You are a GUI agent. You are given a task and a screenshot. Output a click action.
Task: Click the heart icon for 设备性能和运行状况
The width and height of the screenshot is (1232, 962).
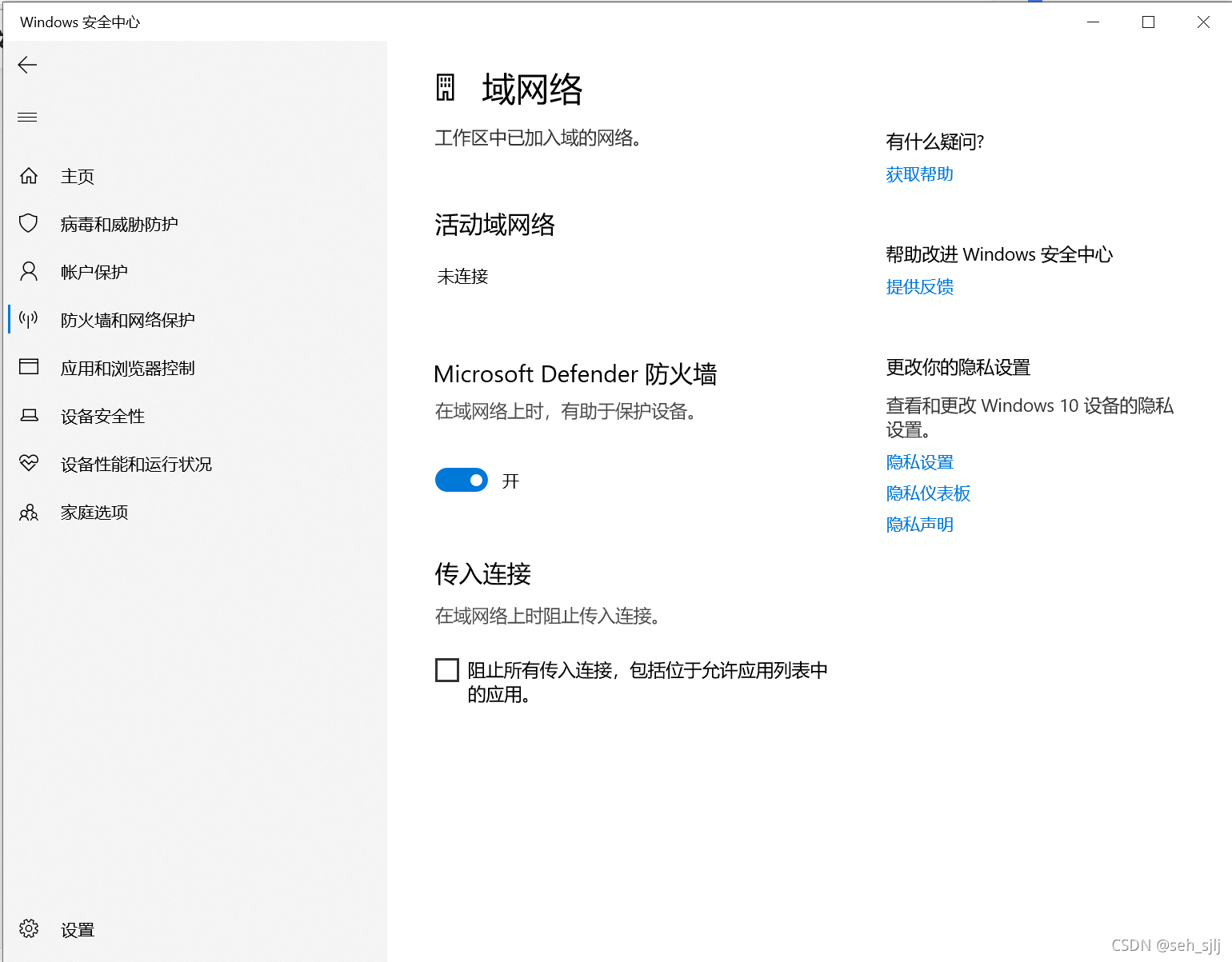(x=29, y=463)
